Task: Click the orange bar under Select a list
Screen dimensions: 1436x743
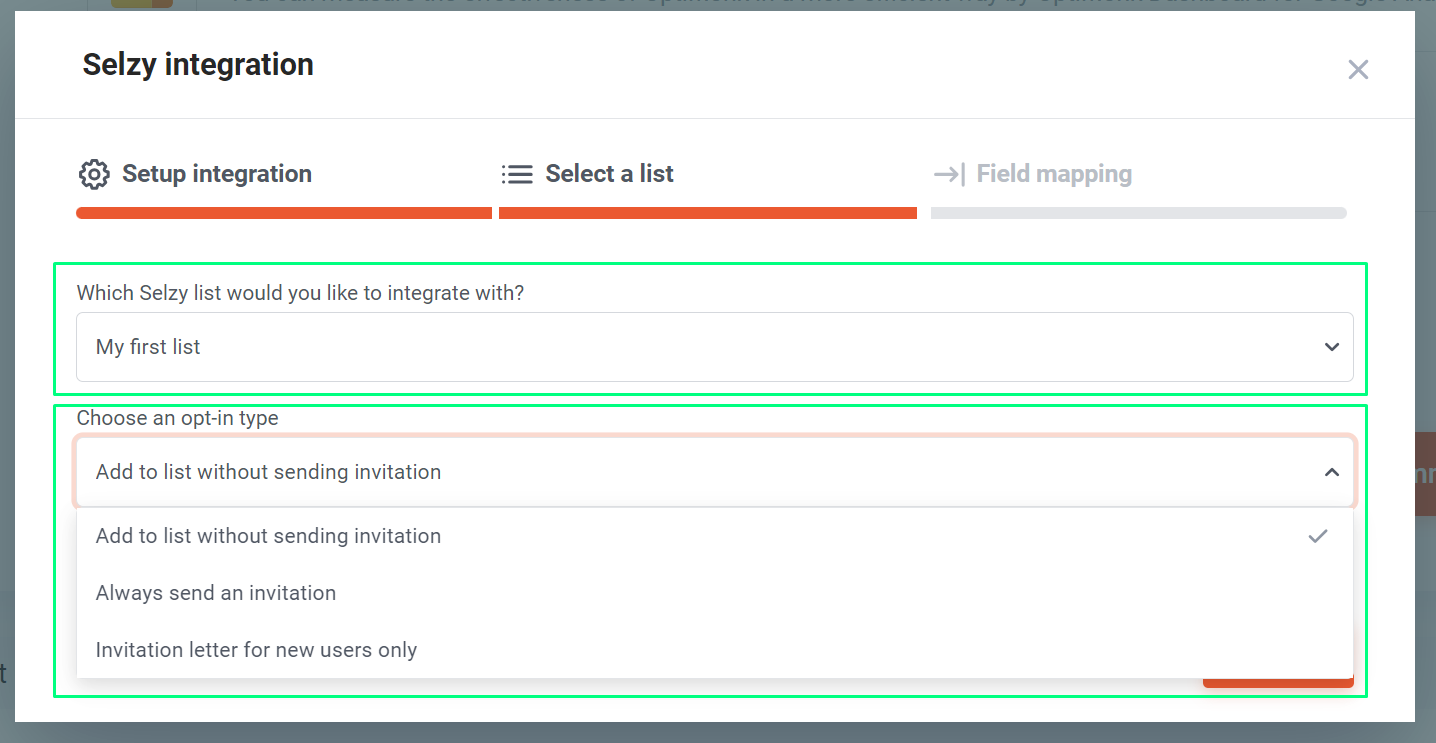Action: click(x=708, y=213)
